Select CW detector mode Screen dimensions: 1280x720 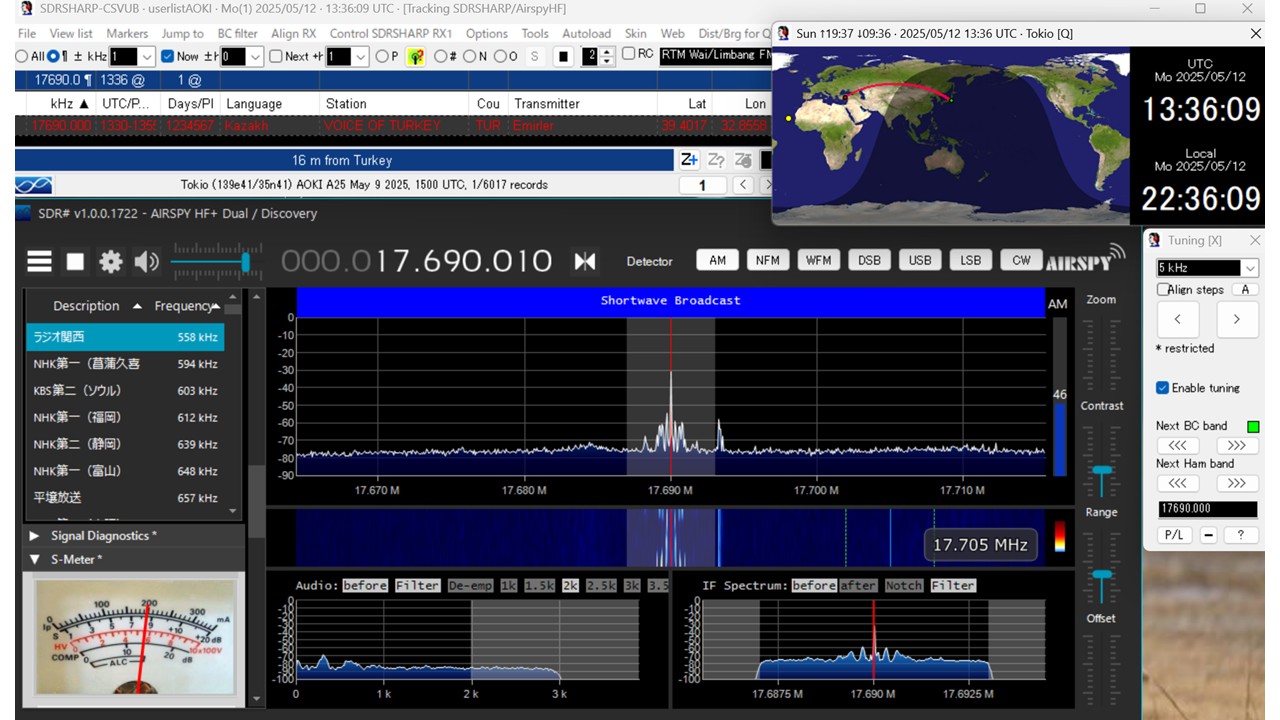(1021, 260)
